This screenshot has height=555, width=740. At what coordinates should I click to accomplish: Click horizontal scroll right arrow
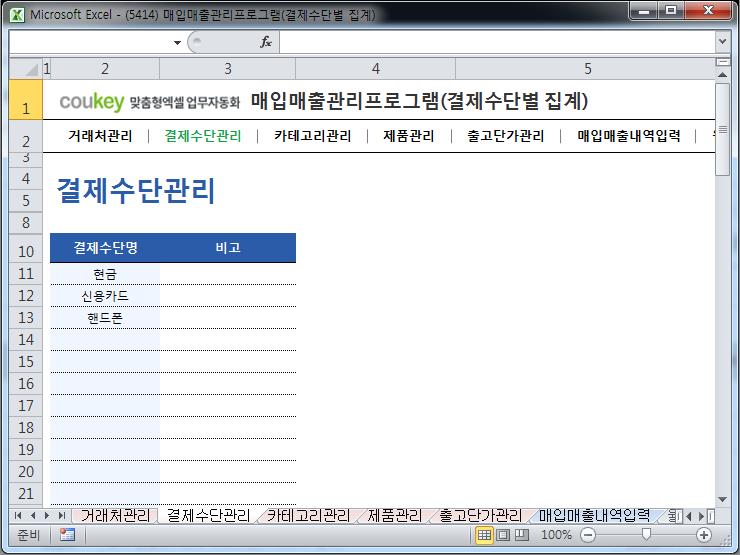701,516
